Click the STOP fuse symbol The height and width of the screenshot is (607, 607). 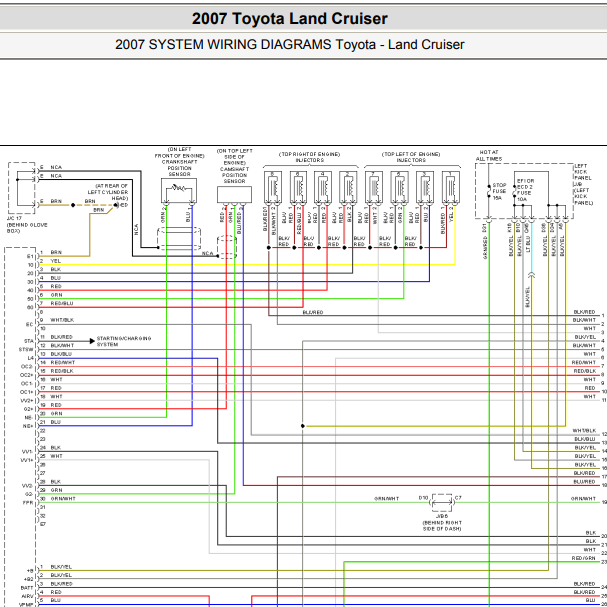[x=489, y=192]
